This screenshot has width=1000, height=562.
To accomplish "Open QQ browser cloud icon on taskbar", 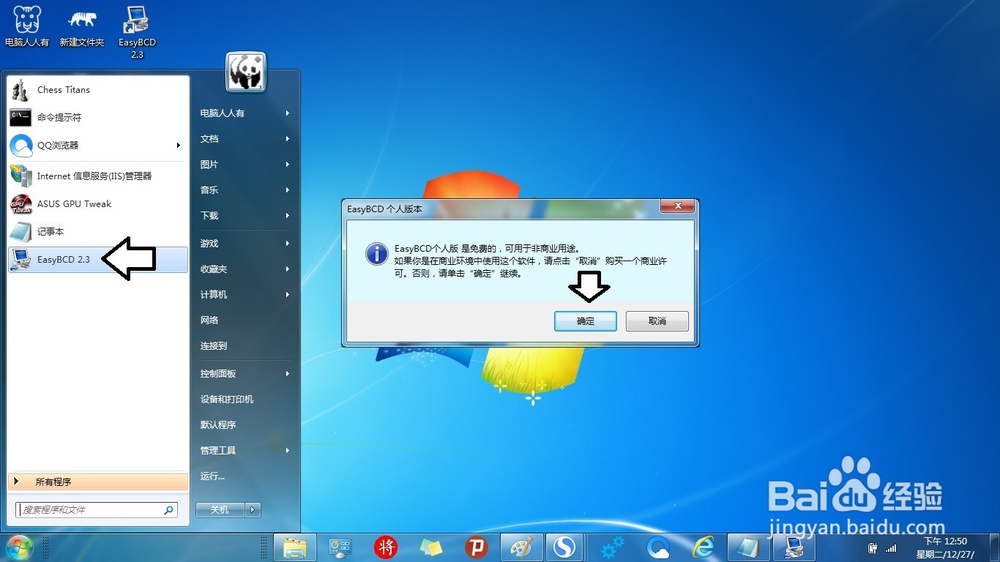I will pos(658,547).
